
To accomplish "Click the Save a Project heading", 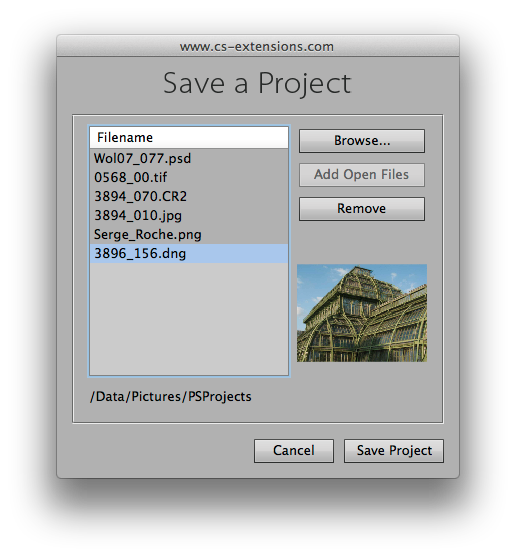I will [x=257, y=84].
